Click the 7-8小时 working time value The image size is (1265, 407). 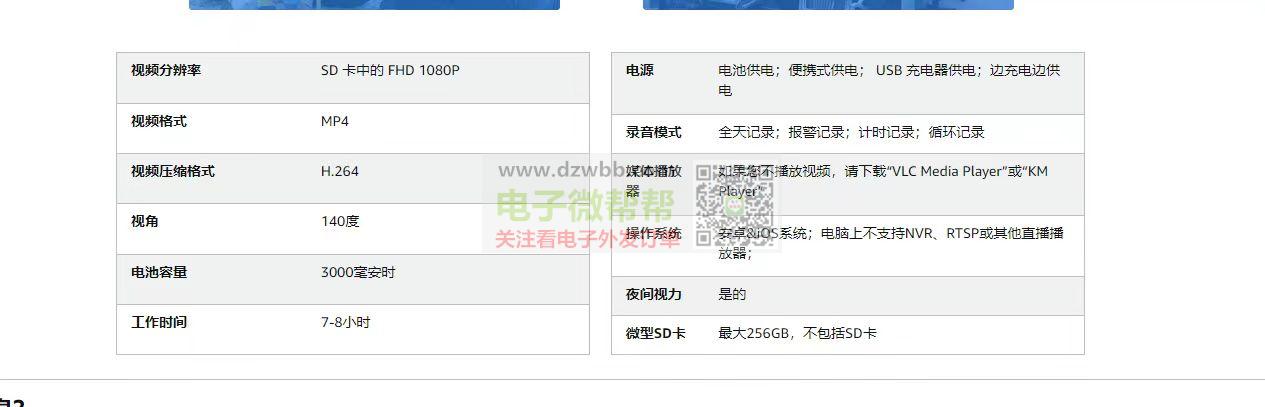[346, 322]
